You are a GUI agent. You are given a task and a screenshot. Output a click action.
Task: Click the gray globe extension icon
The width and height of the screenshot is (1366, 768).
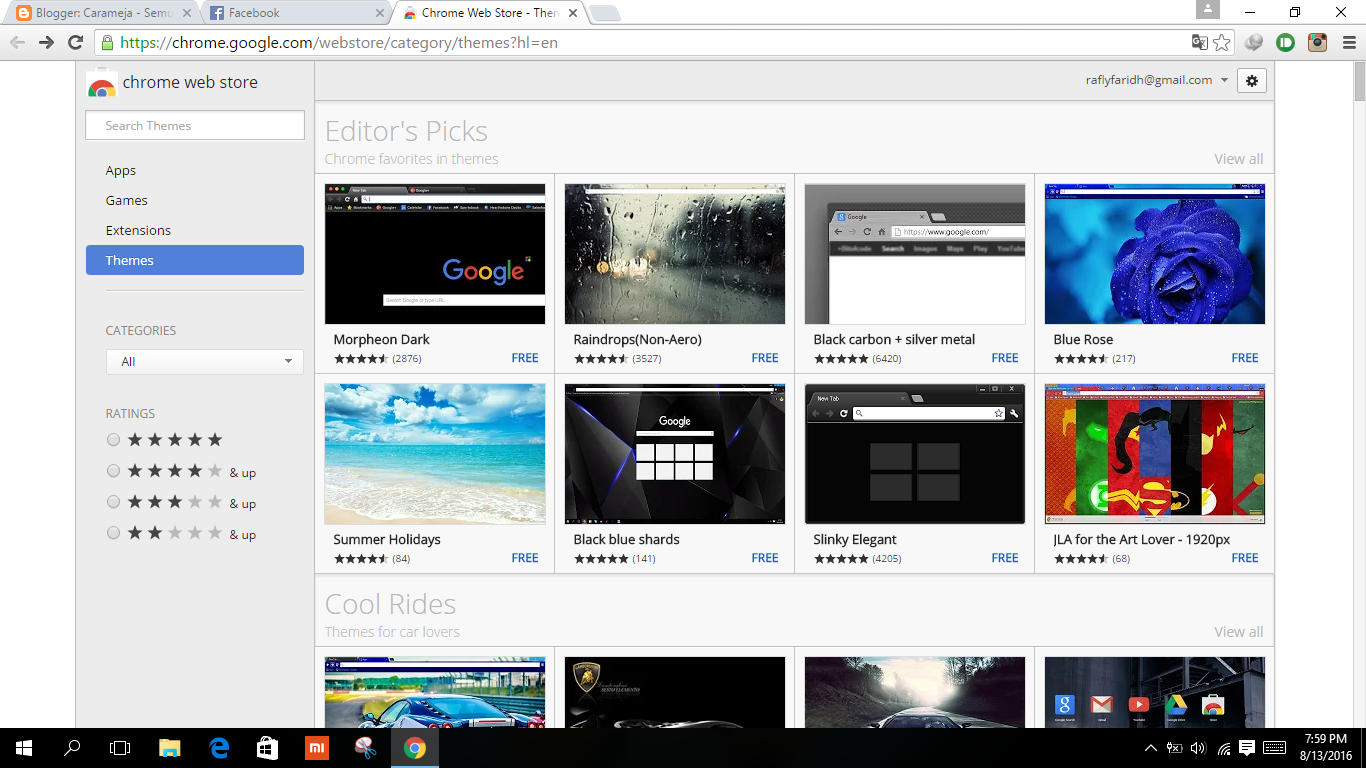1254,42
